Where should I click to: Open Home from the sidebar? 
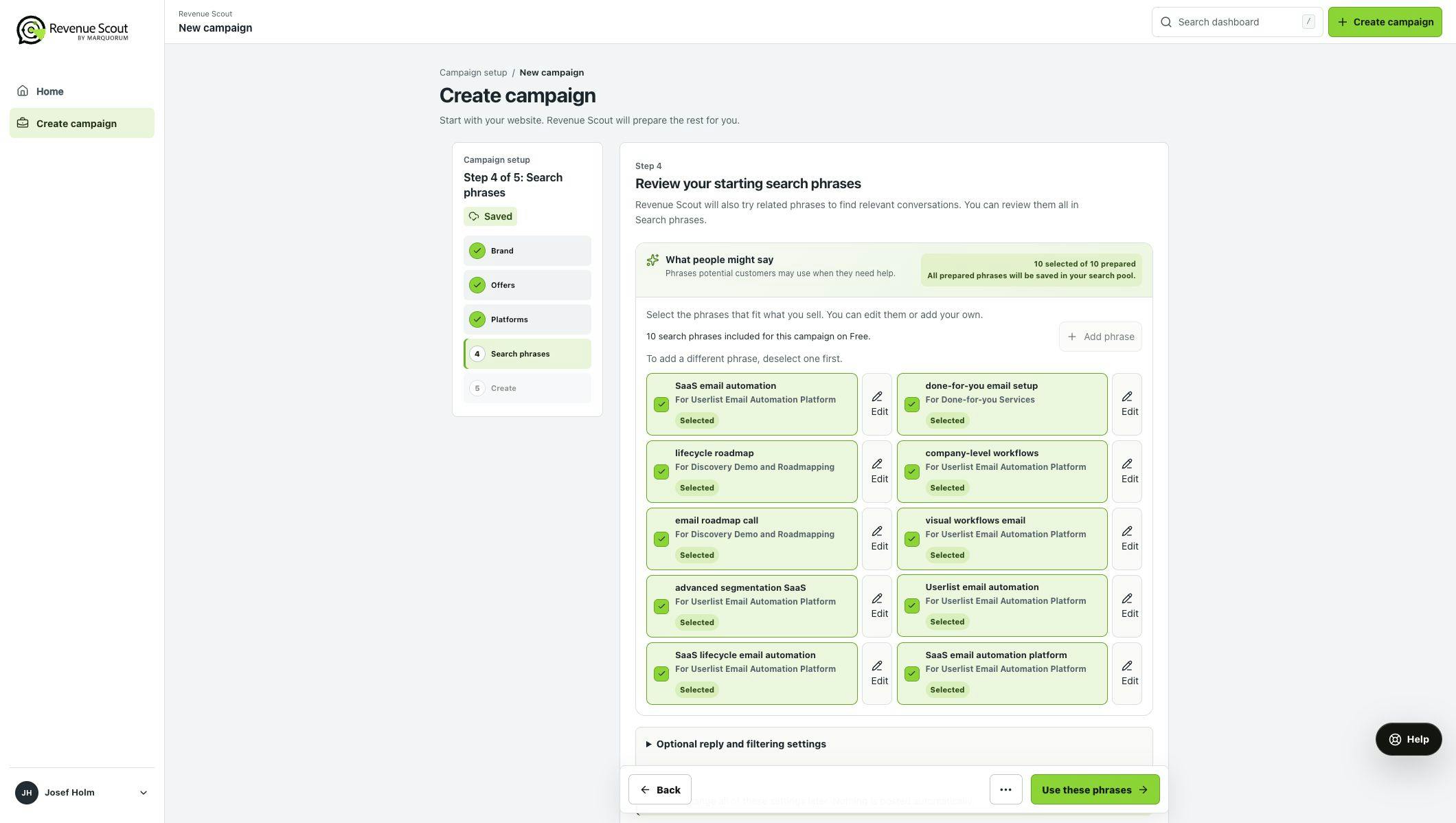point(82,91)
